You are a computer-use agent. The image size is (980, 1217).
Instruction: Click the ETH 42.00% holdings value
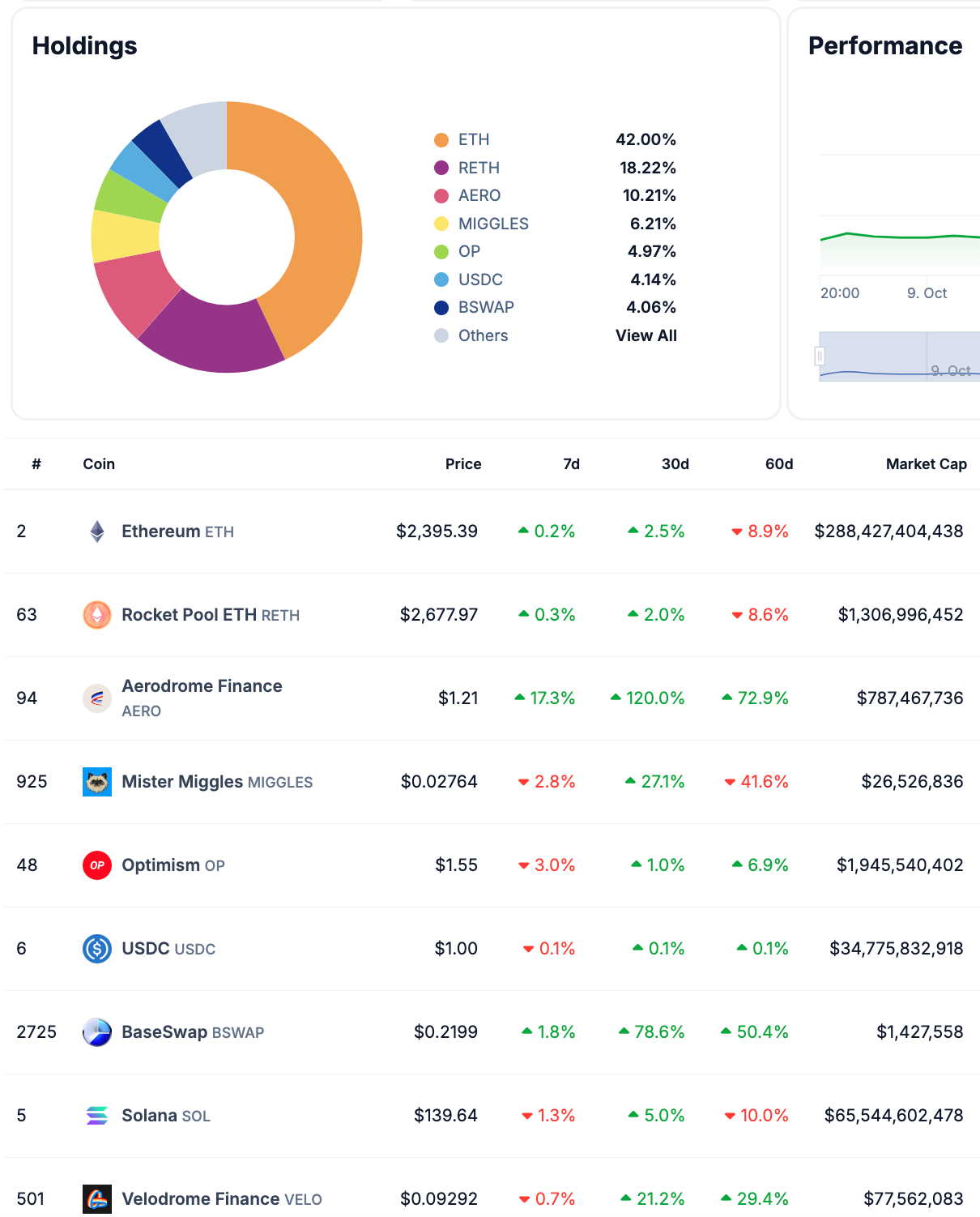point(646,140)
